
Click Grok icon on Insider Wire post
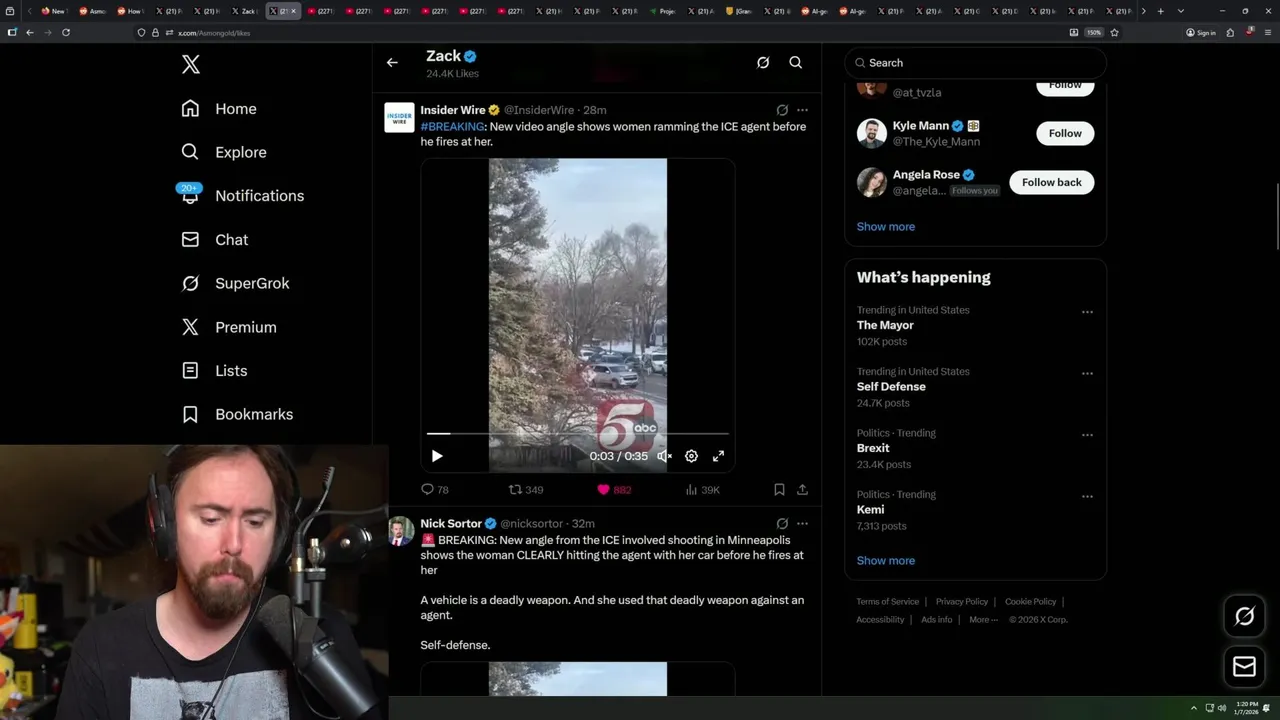point(782,110)
